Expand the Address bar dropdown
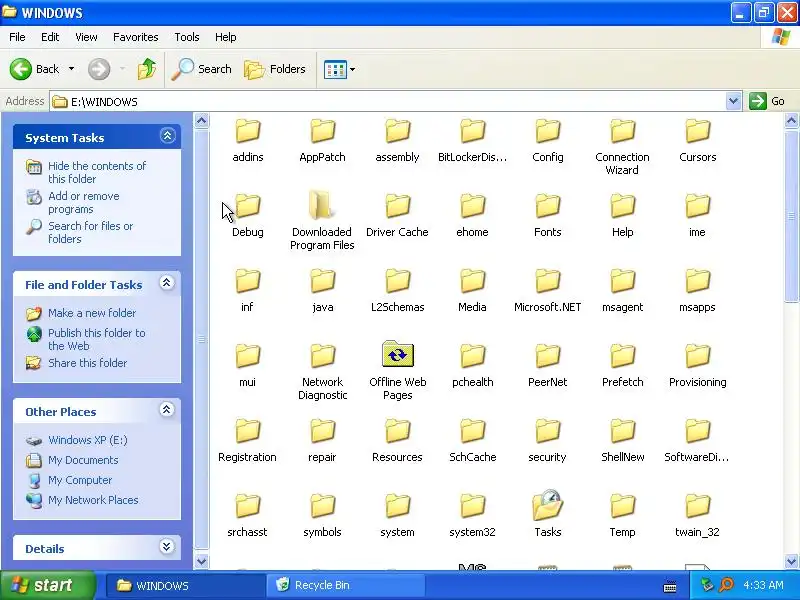 click(x=733, y=101)
